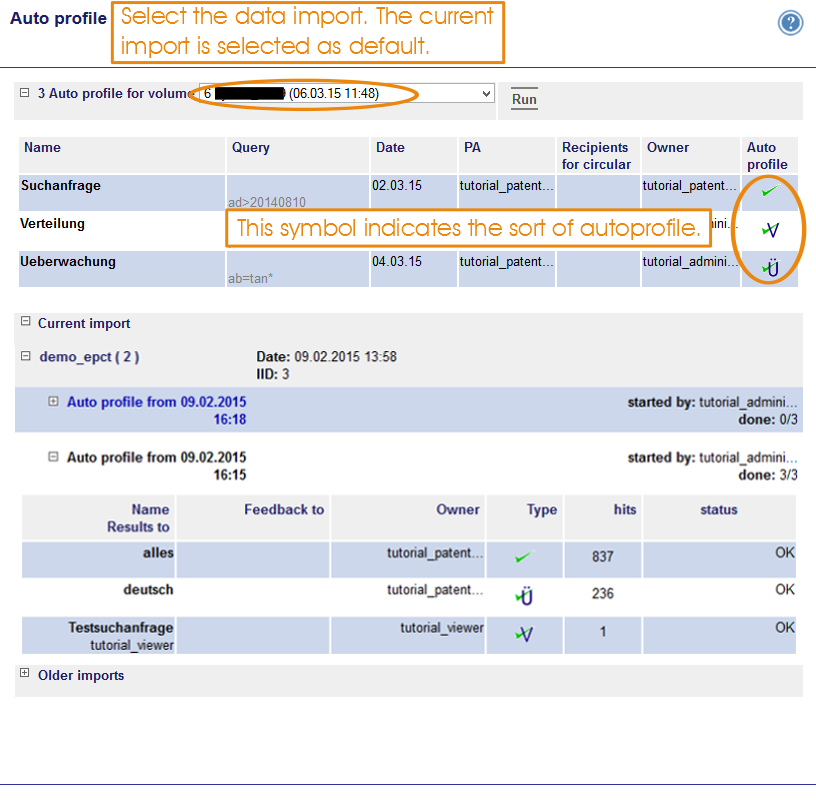Collapse the 3 Auto profile for volume section
The height and width of the screenshot is (800, 816).
coord(24,93)
